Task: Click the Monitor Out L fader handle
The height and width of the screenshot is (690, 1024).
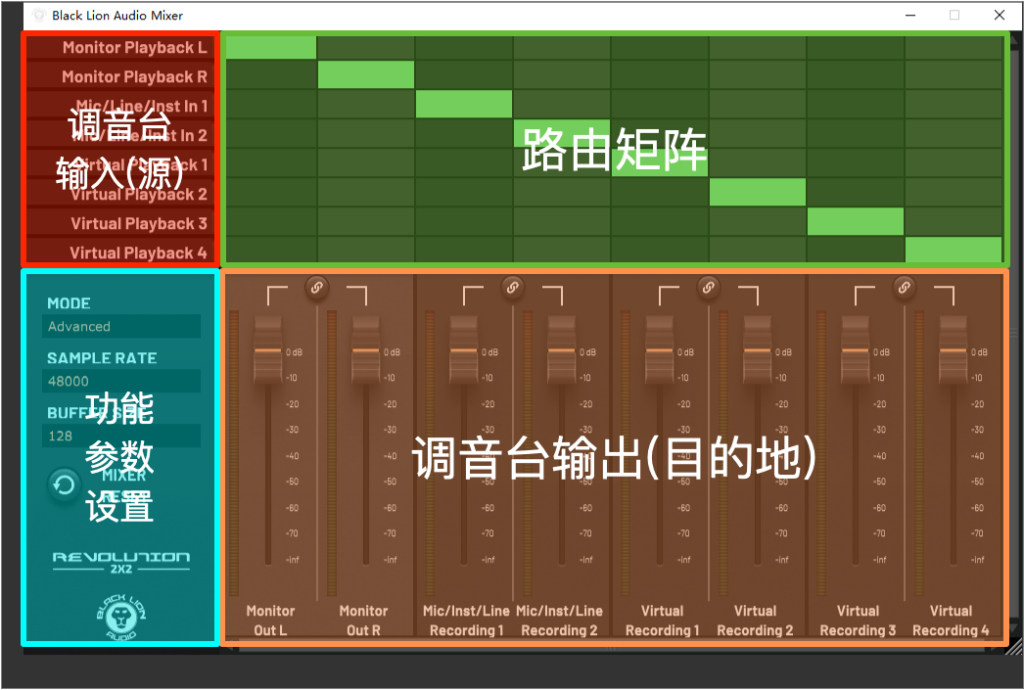Action: point(267,352)
